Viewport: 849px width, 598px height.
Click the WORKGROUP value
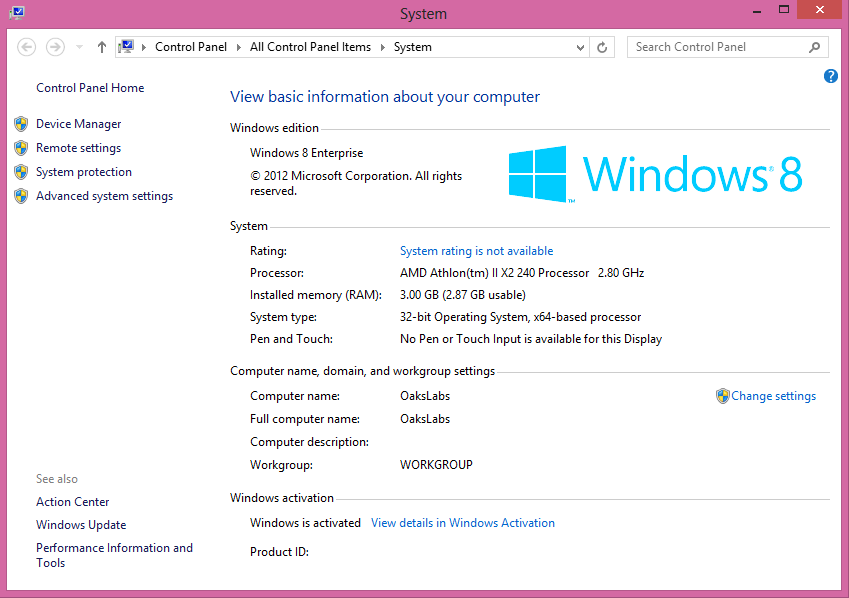pyautogui.click(x=436, y=465)
